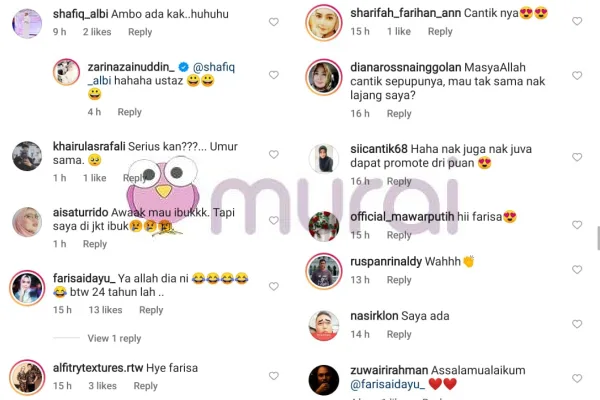Like shafiq_albi's comment with heart icon

click(274, 22)
